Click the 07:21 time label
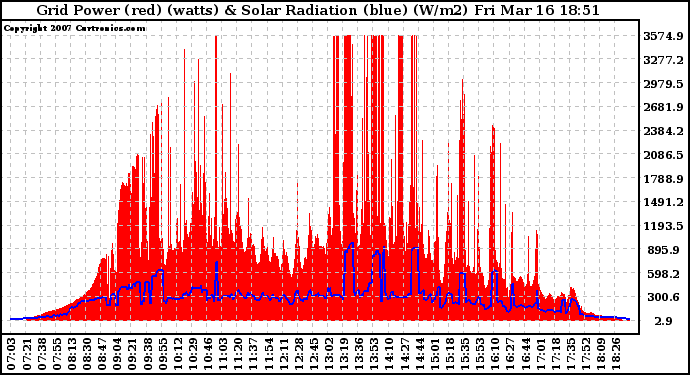This screenshot has height=375, width=690. pos(27,354)
